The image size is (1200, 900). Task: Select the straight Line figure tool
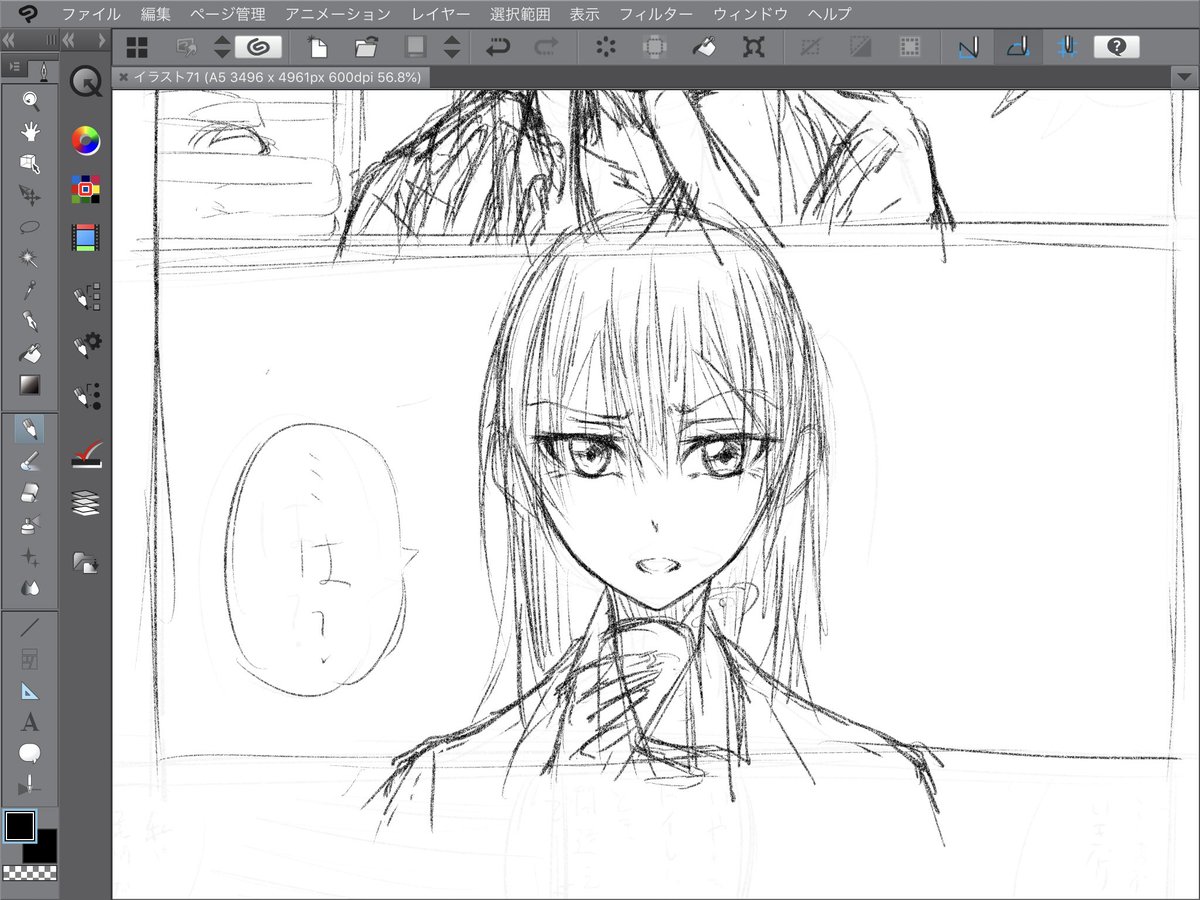[x=29, y=628]
